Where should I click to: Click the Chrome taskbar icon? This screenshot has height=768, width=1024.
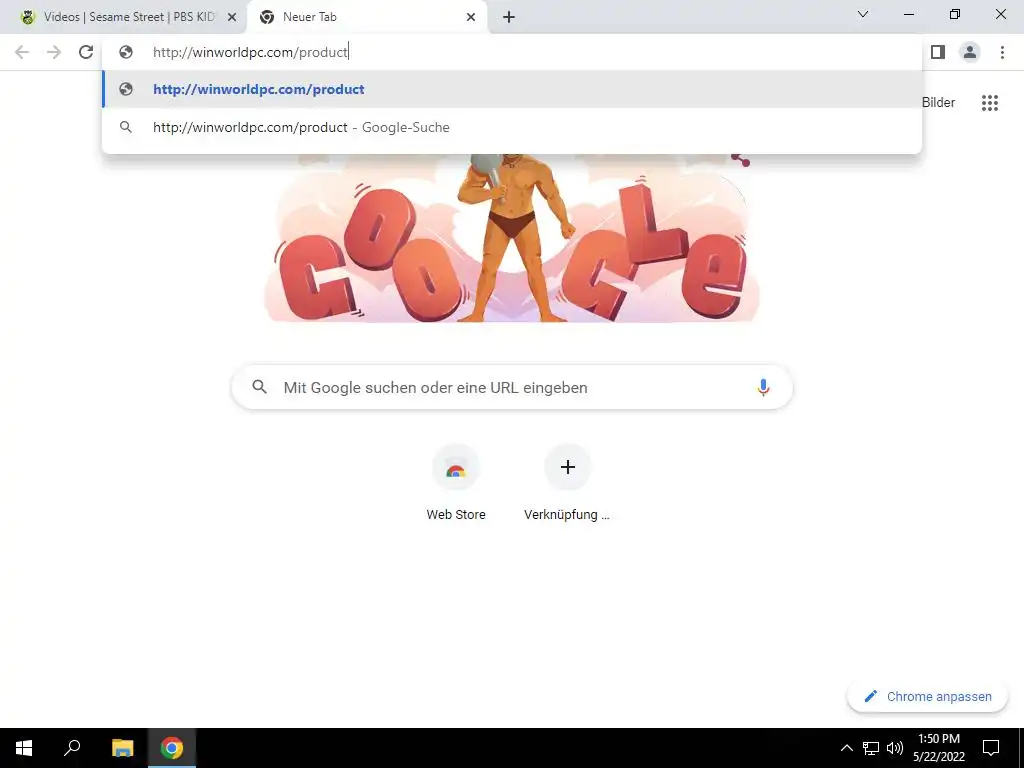(x=172, y=748)
